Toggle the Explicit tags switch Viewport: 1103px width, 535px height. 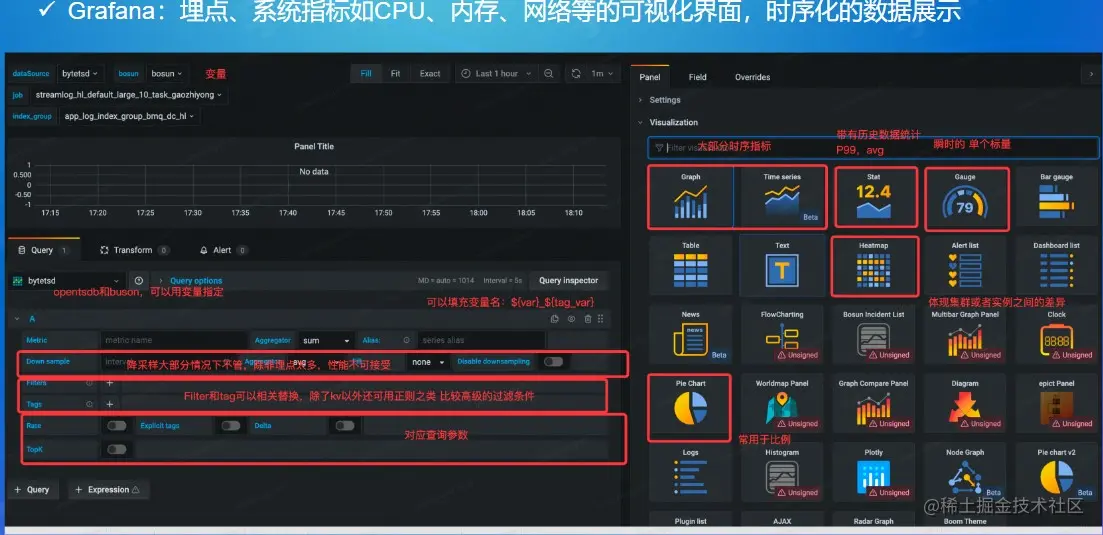[x=231, y=425]
